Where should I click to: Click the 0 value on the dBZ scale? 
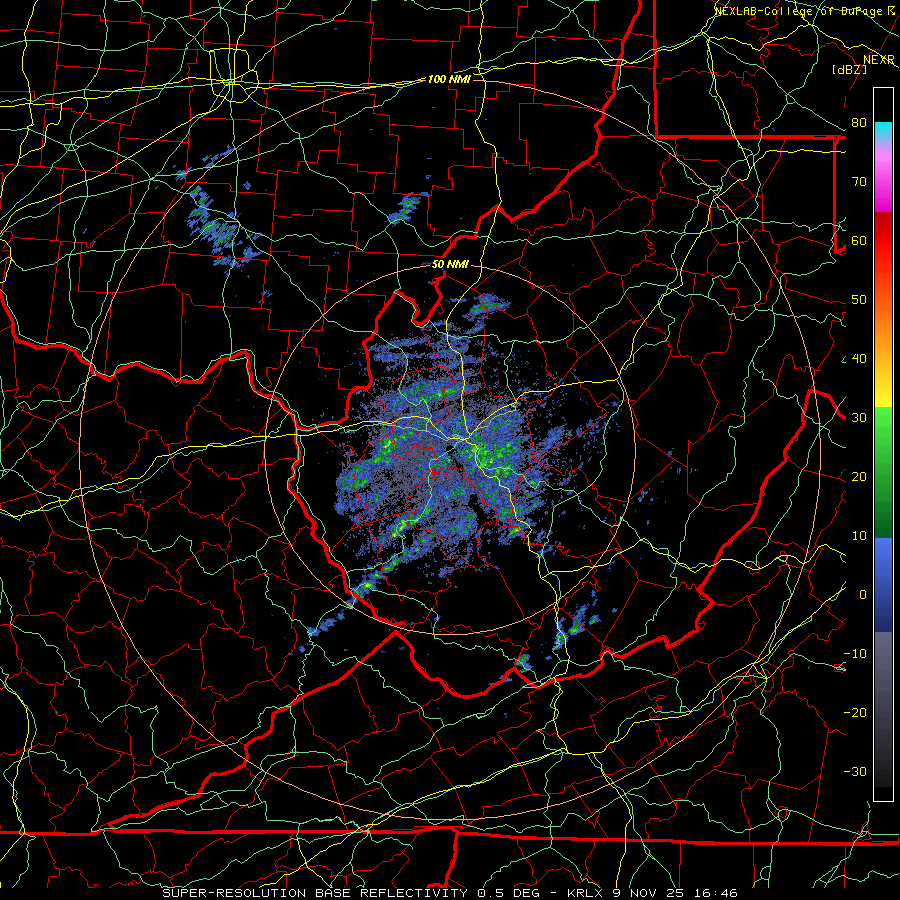pyautogui.click(x=863, y=595)
